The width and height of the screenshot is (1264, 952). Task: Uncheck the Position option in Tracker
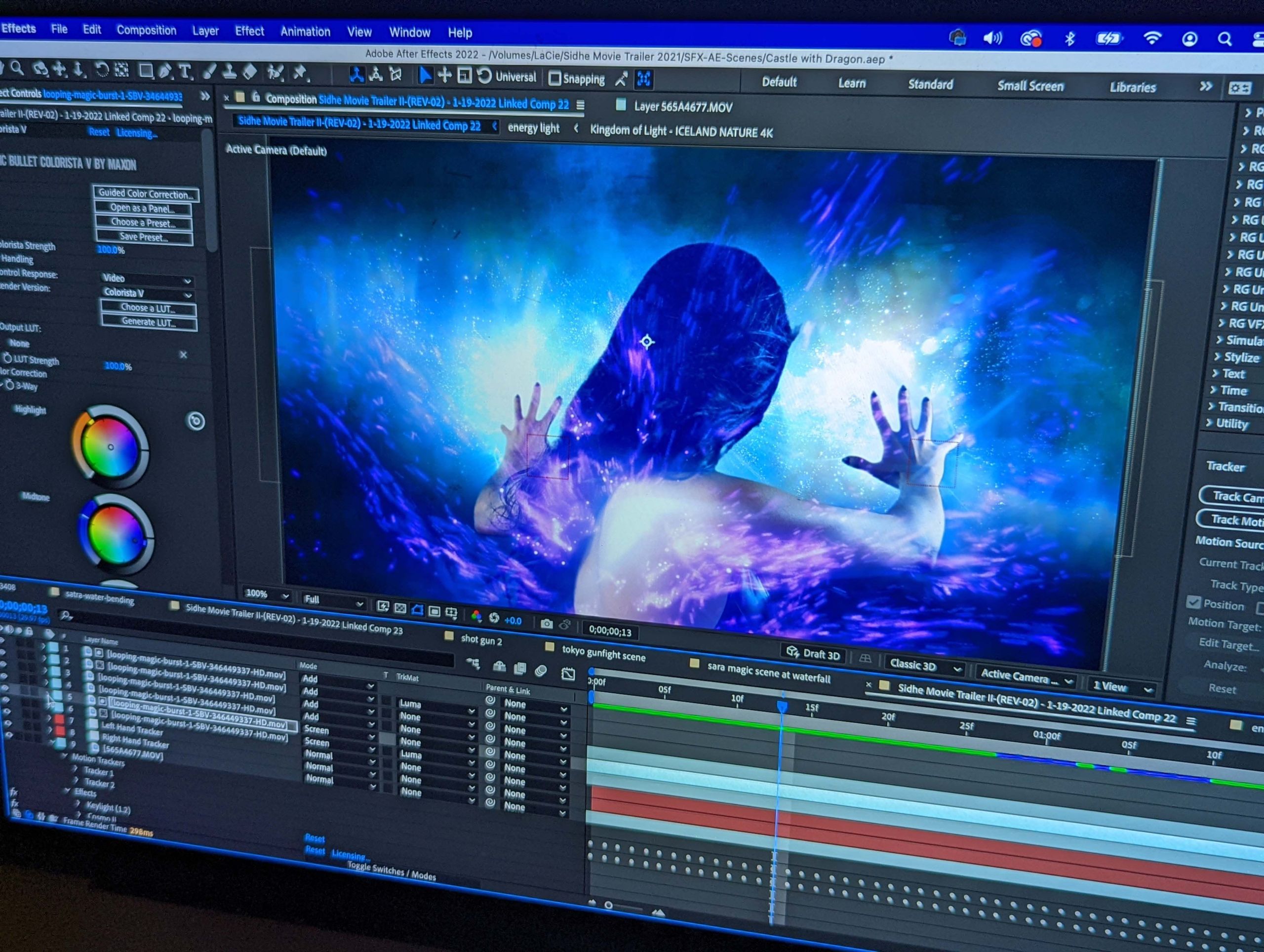[1193, 602]
